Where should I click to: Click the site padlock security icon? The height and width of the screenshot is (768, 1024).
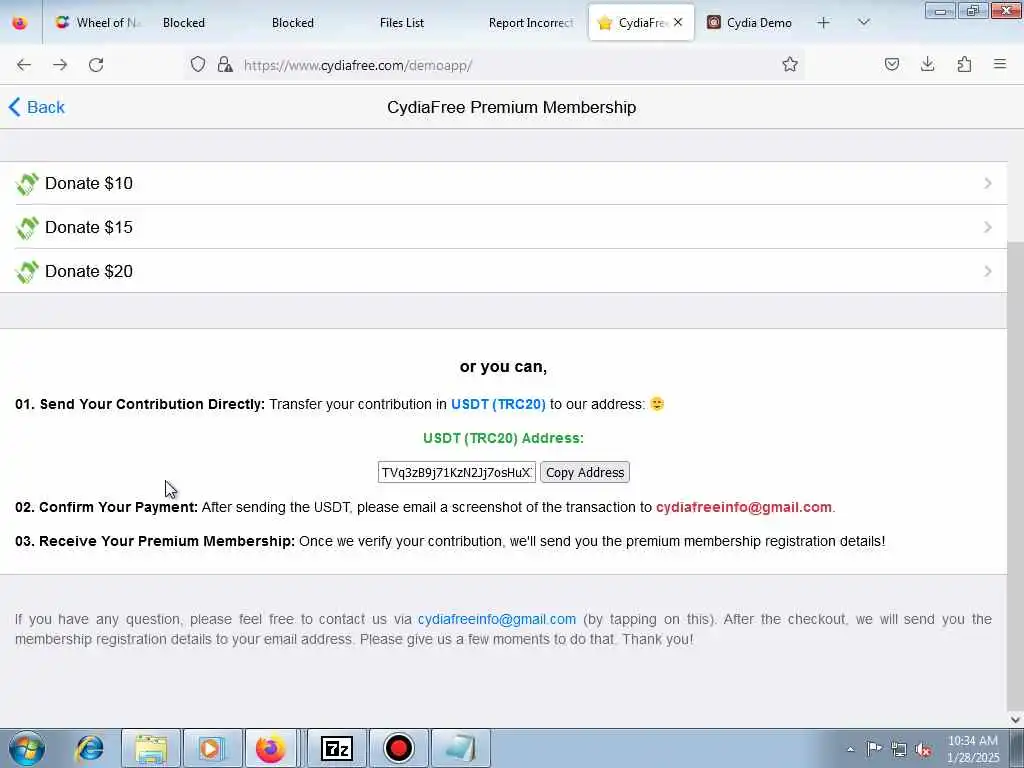pyautogui.click(x=225, y=64)
